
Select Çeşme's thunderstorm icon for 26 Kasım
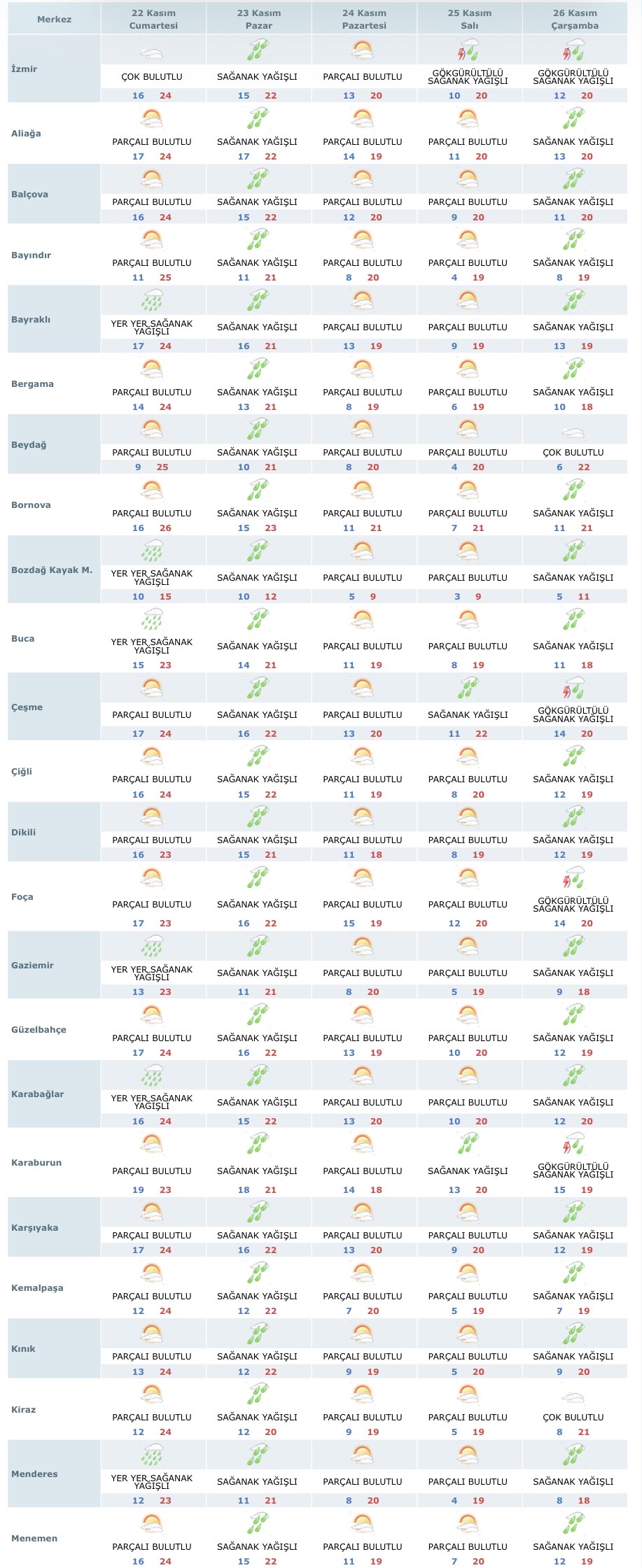point(573,689)
